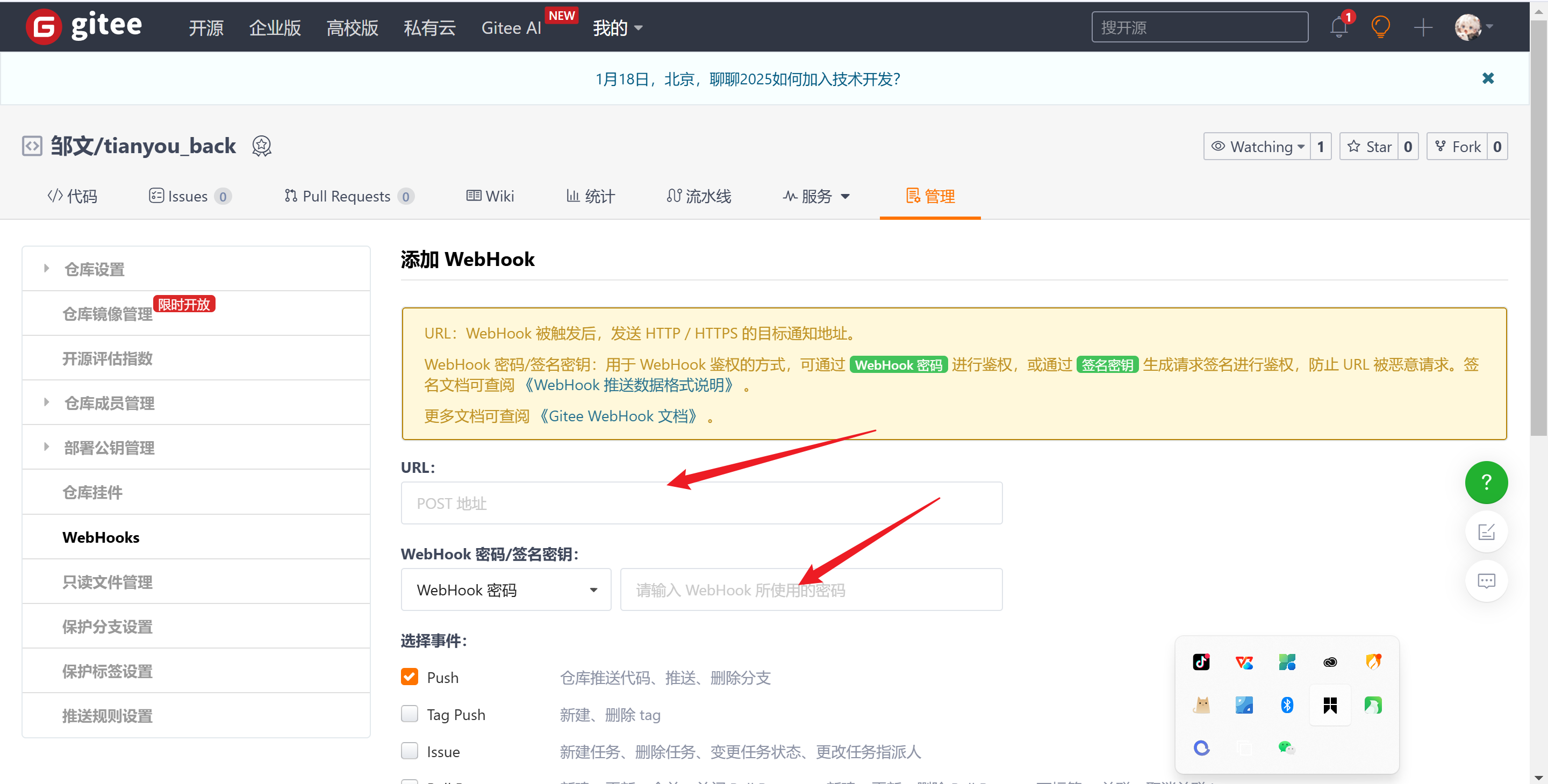1548x784 pixels.
Task: Click the plus create-new icon
Action: point(1423,27)
